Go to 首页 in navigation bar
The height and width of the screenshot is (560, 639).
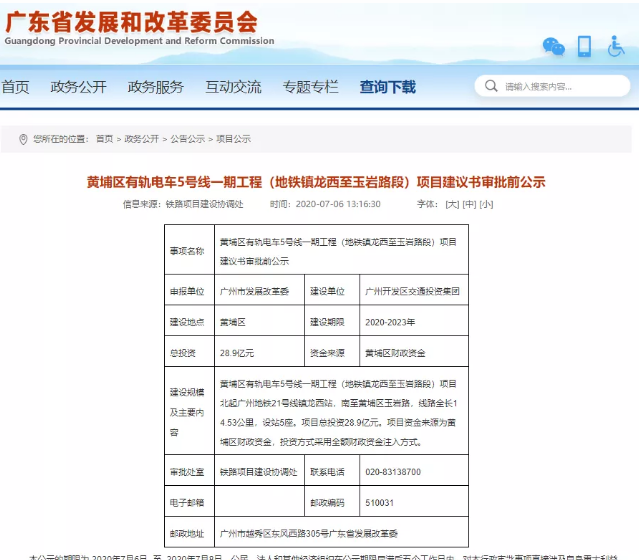15,87
